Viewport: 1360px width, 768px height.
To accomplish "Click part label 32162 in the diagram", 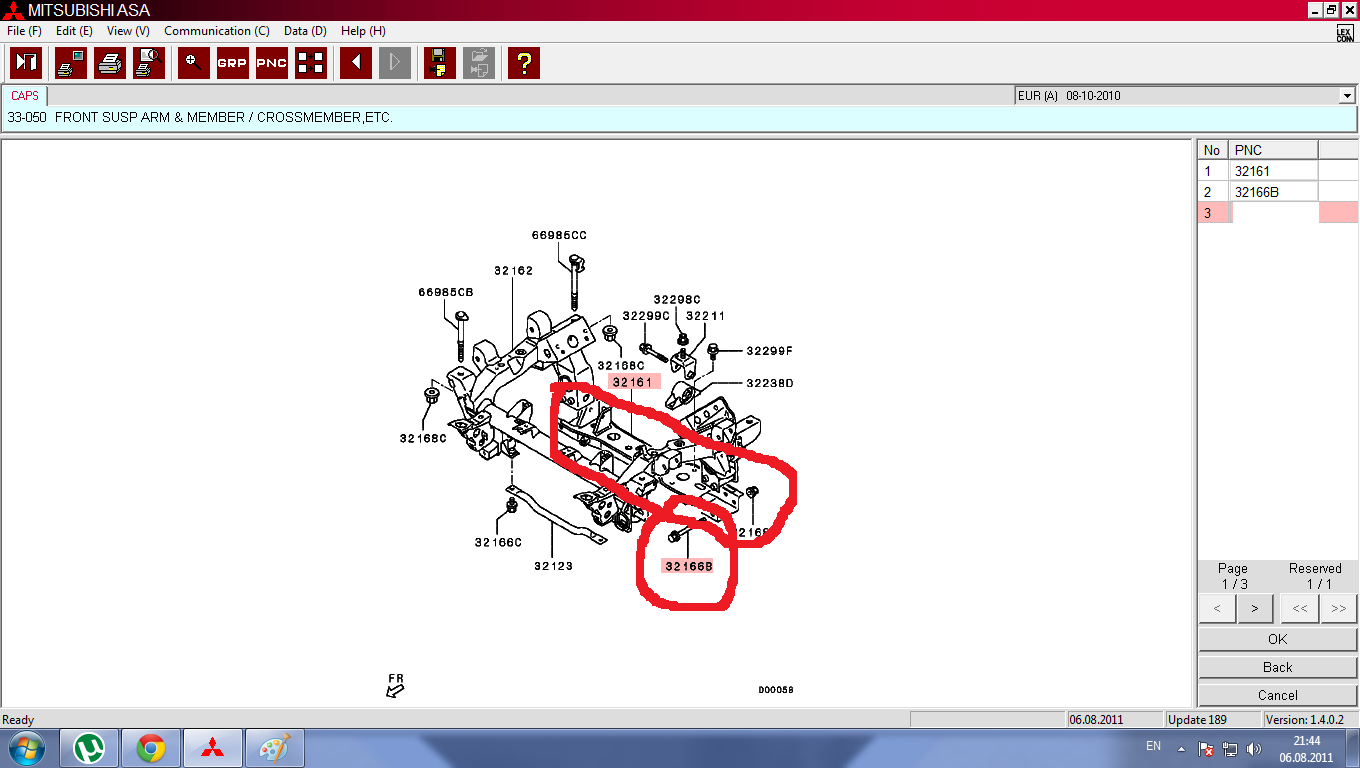I will (x=513, y=270).
